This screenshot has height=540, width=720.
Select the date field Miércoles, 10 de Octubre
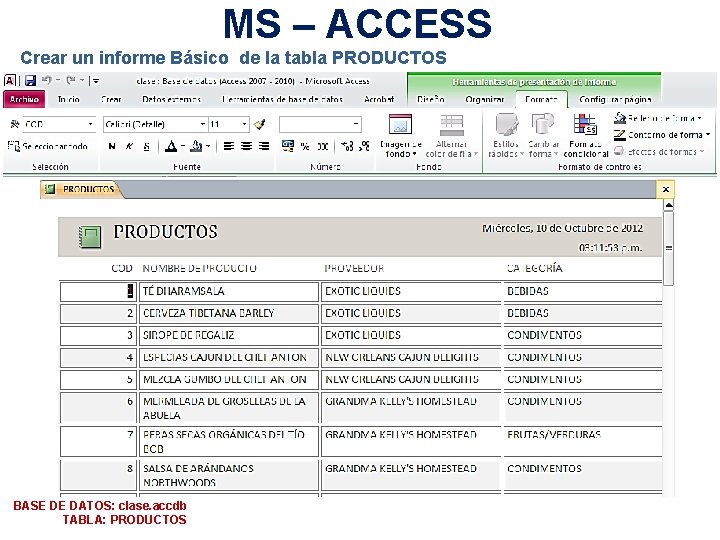tap(562, 228)
